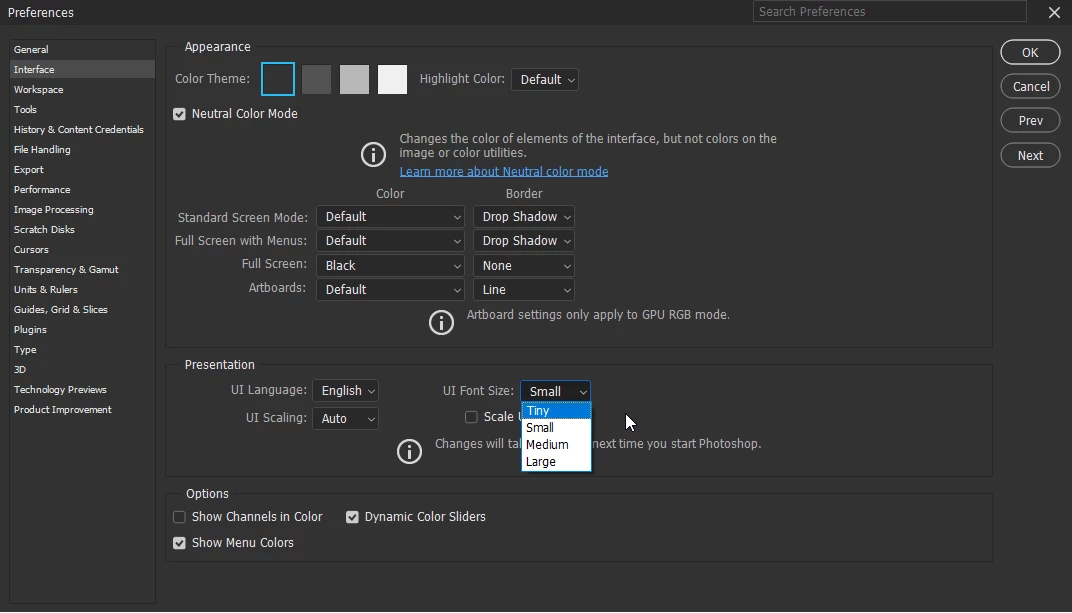This screenshot has width=1072, height=613.
Task: Open Full Screen with Menus color dropdown
Action: [390, 241]
